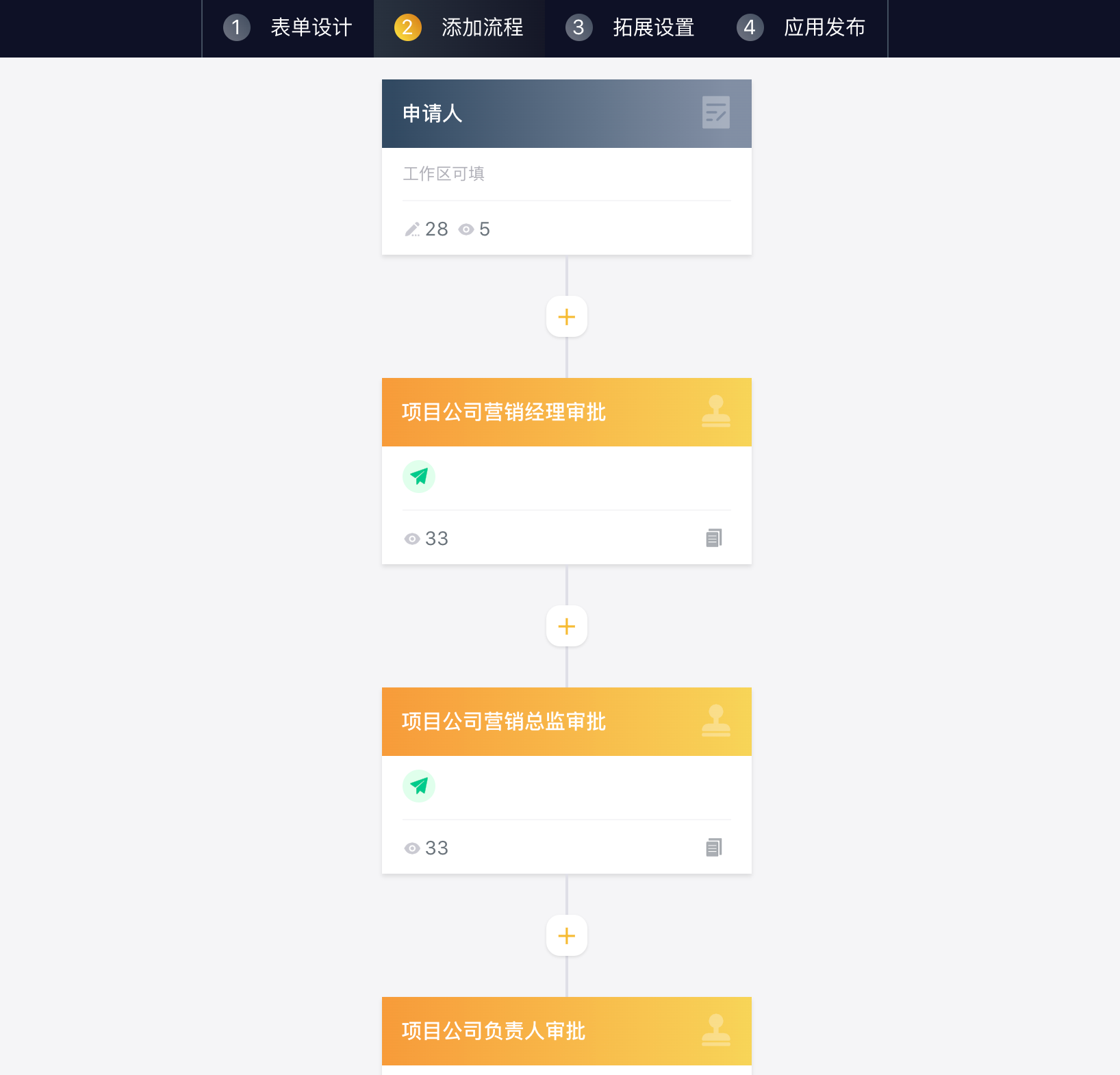1120x1075 pixels.
Task: Click the eye count 33 in 营销总监审批 card
Action: point(426,848)
